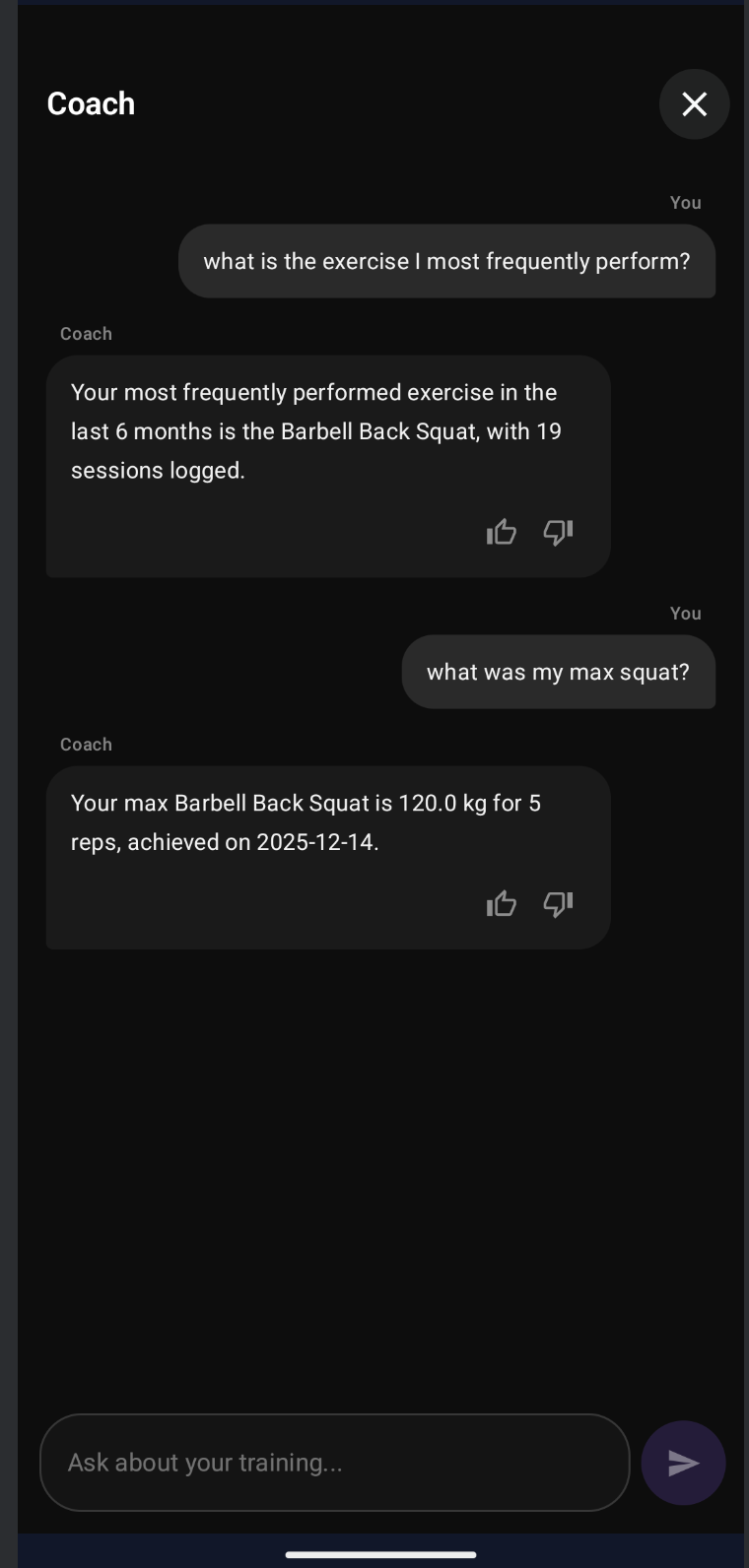Click the 'sessions logged' text
The image size is (749, 1568).
coord(157,471)
